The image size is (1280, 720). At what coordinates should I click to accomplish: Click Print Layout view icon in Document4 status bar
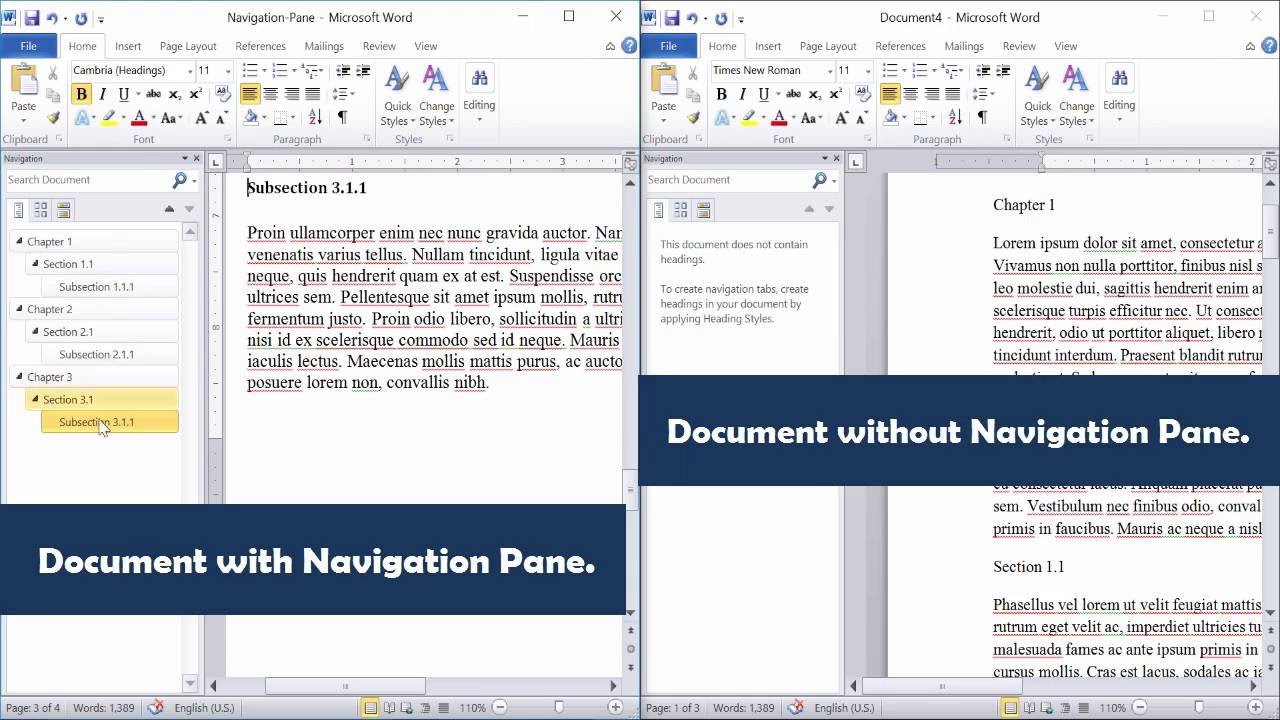pos(1011,707)
